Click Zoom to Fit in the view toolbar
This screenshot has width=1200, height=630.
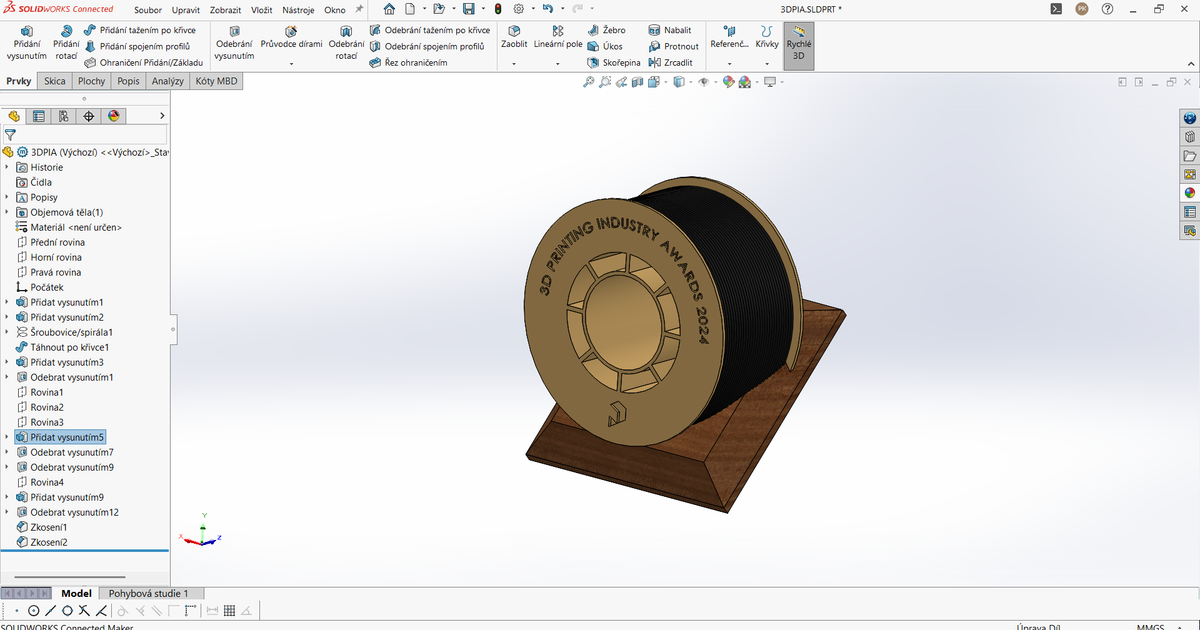(x=589, y=82)
